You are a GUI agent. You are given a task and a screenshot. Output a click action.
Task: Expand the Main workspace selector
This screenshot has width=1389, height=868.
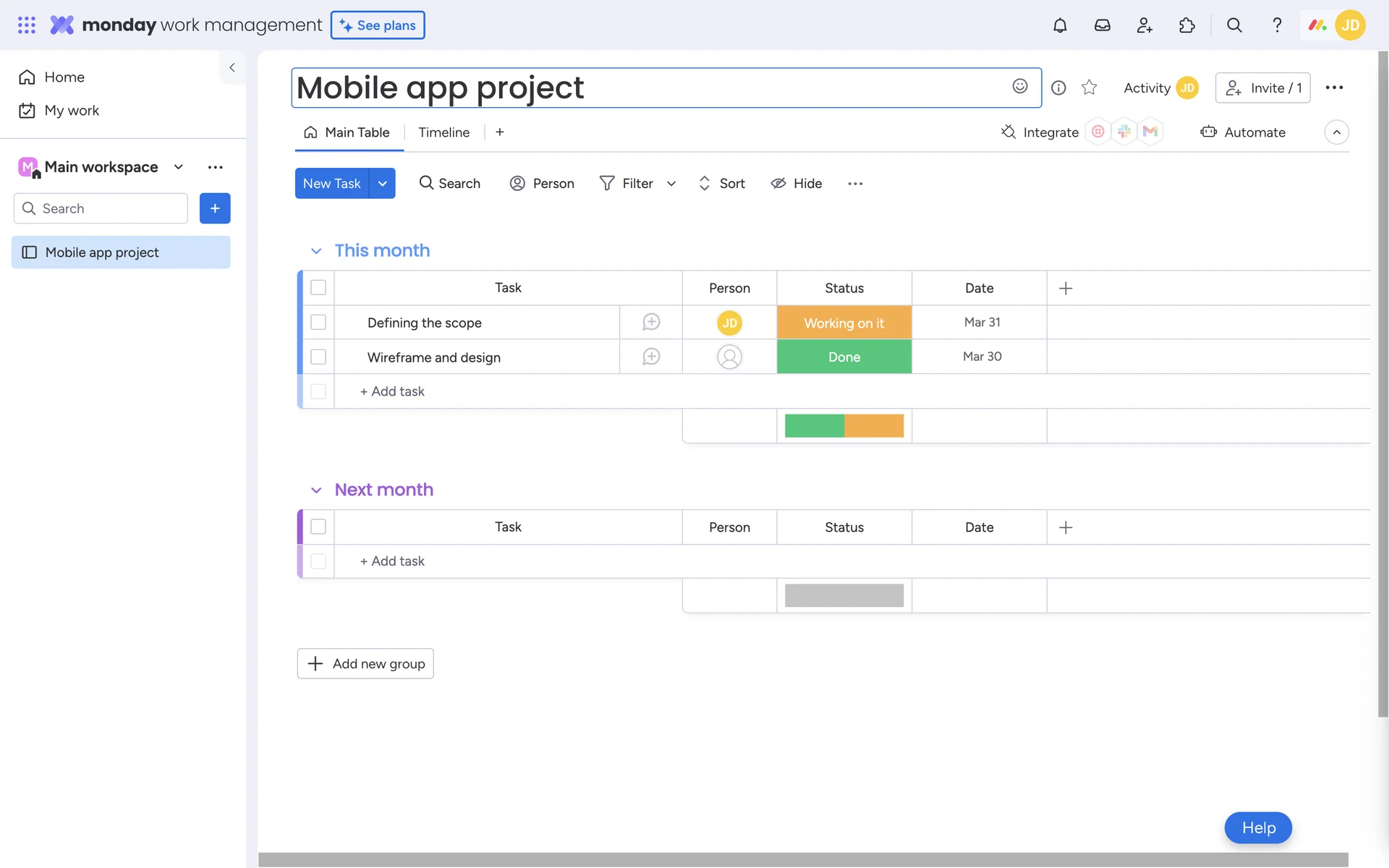(178, 167)
